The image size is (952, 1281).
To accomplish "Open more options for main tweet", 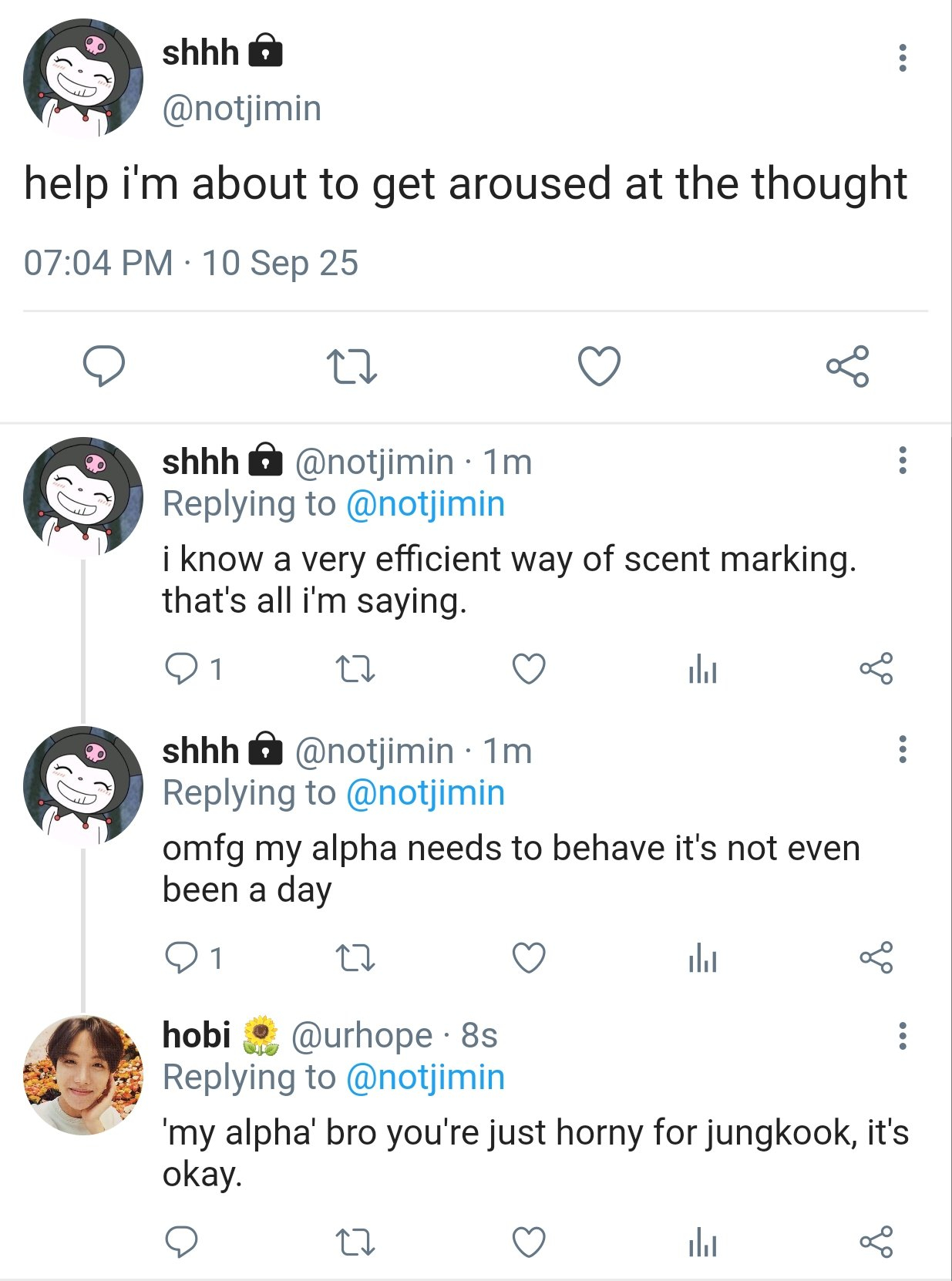I will pos(902,59).
